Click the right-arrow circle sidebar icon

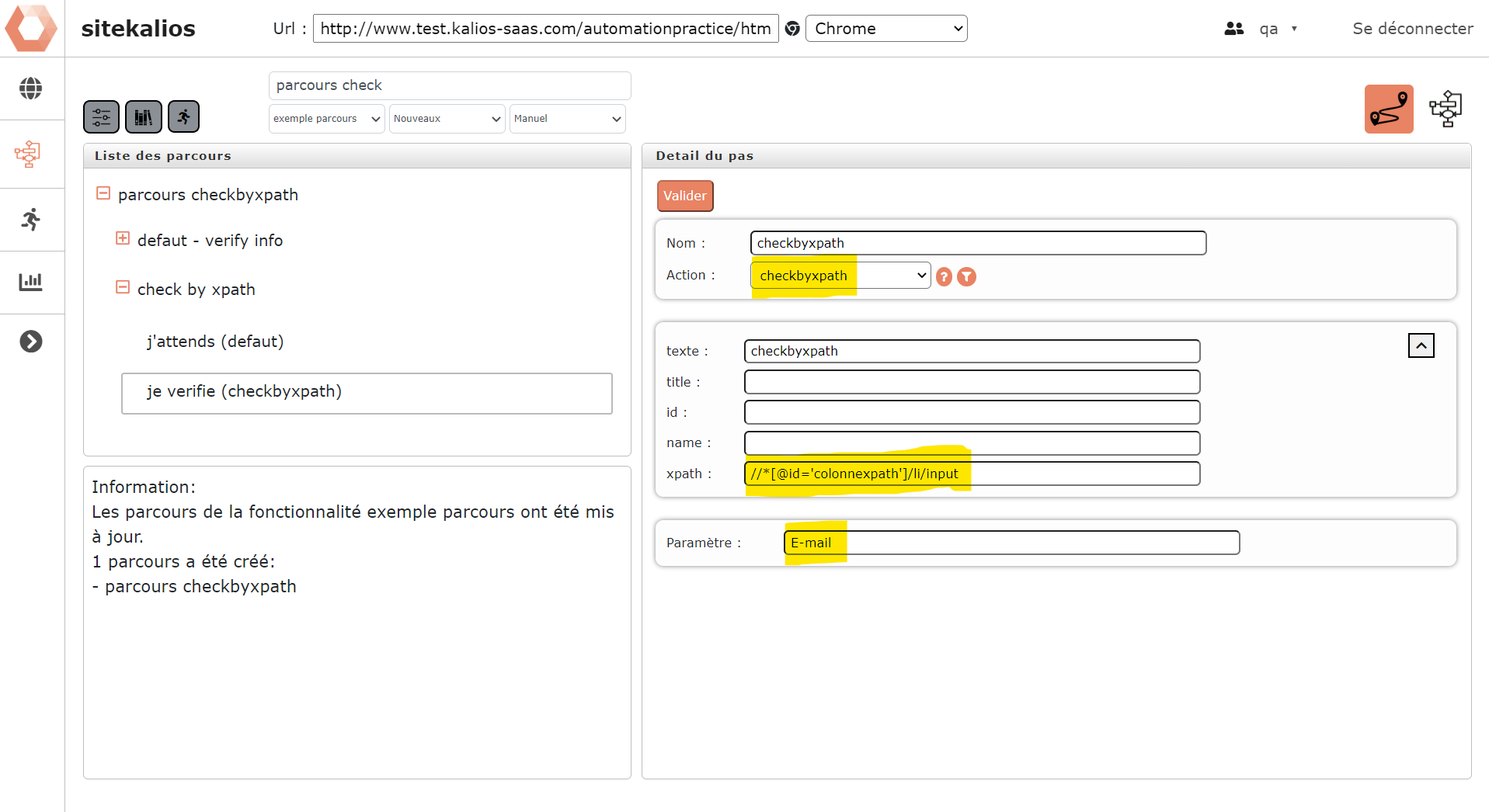click(31, 342)
